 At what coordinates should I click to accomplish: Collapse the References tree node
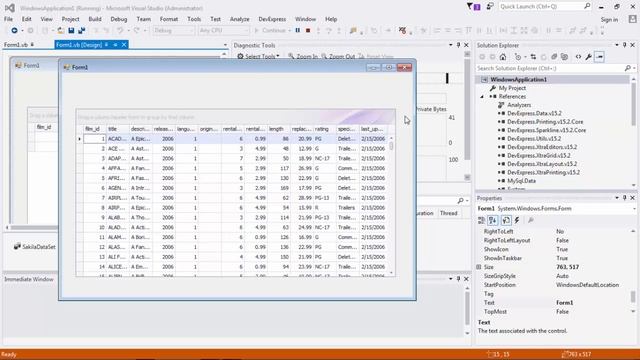pos(482,97)
